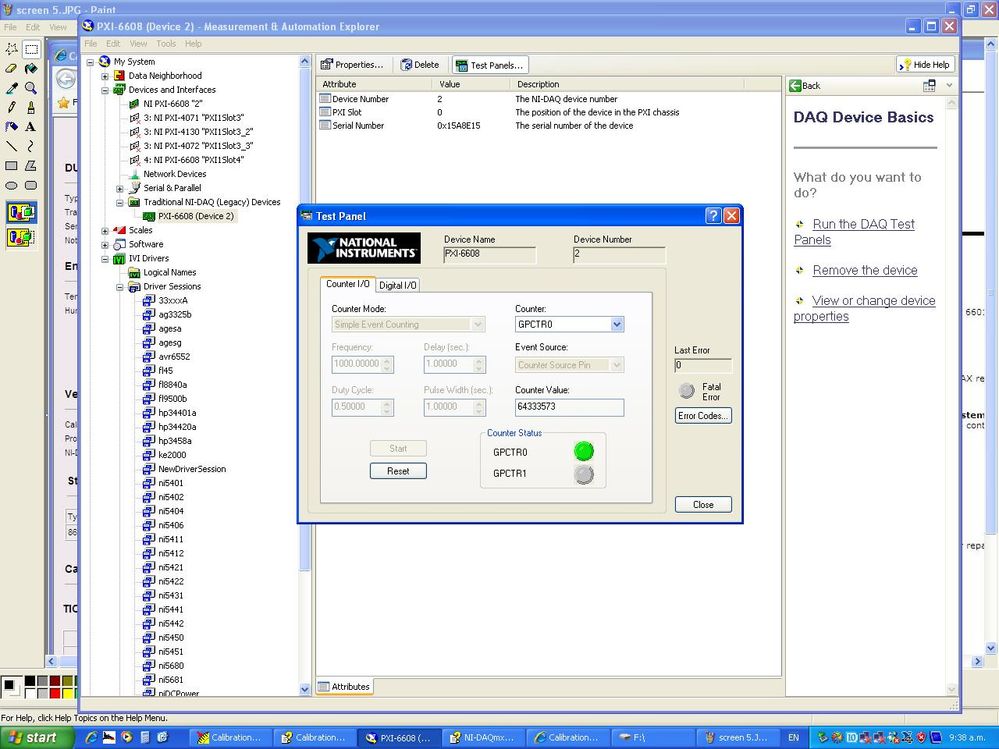Select the Eraser tool in Paint
The height and width of the screenshot is (749, 999).
pyautogui.click(x=11, y=68)
